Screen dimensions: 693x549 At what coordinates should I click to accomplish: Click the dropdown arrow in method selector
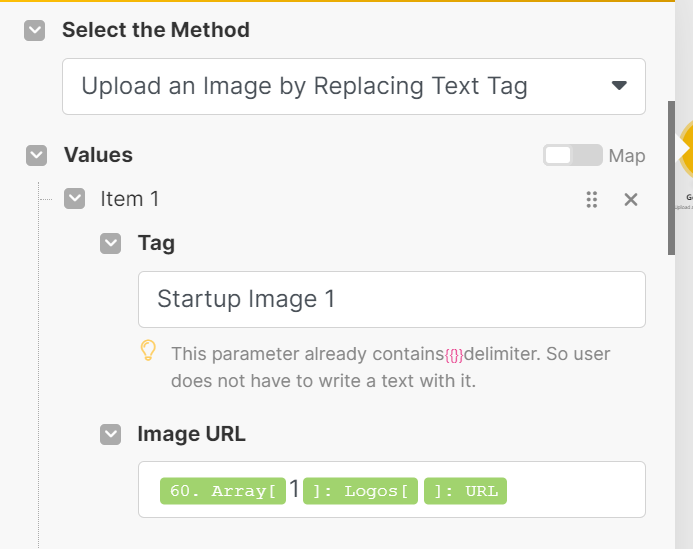[619, 86]
